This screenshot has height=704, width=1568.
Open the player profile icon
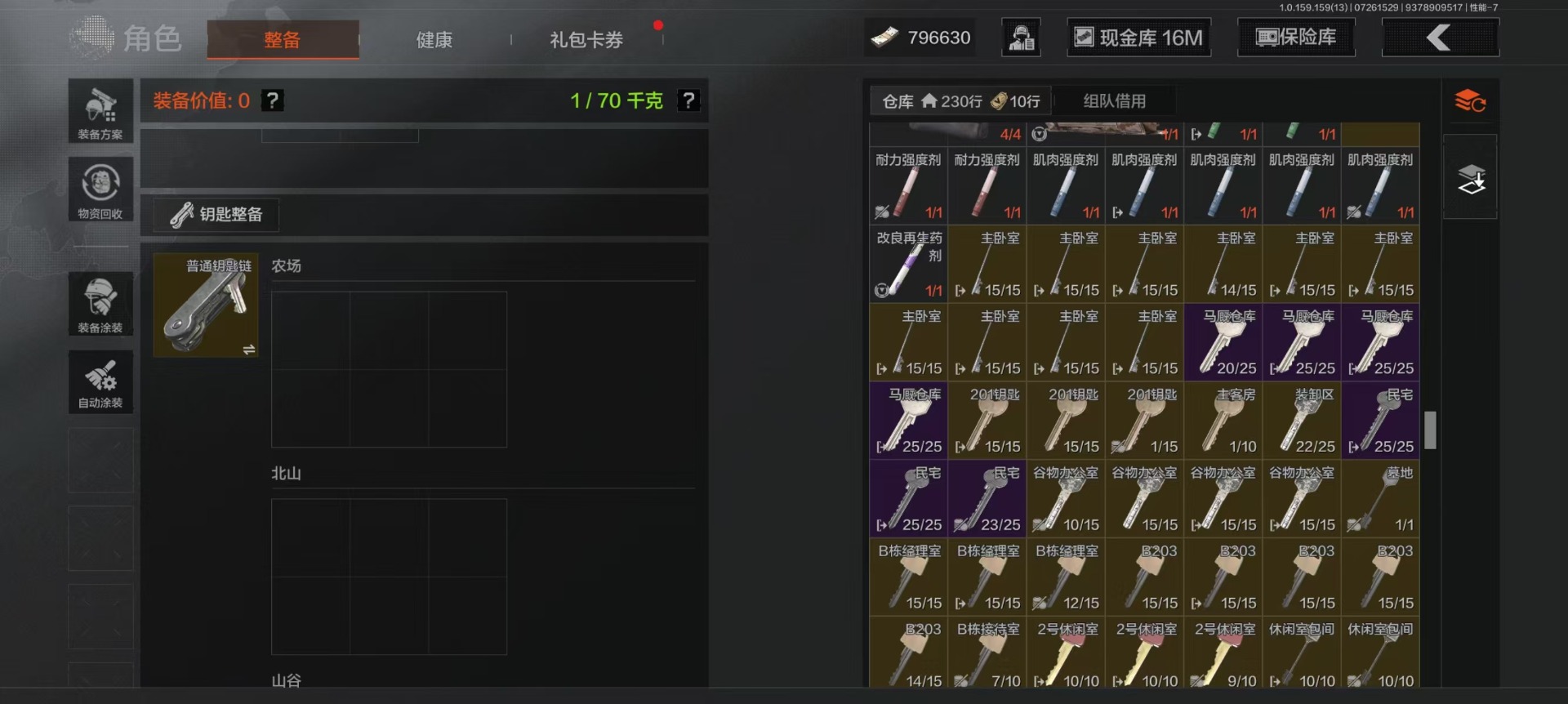[1021, 38]
